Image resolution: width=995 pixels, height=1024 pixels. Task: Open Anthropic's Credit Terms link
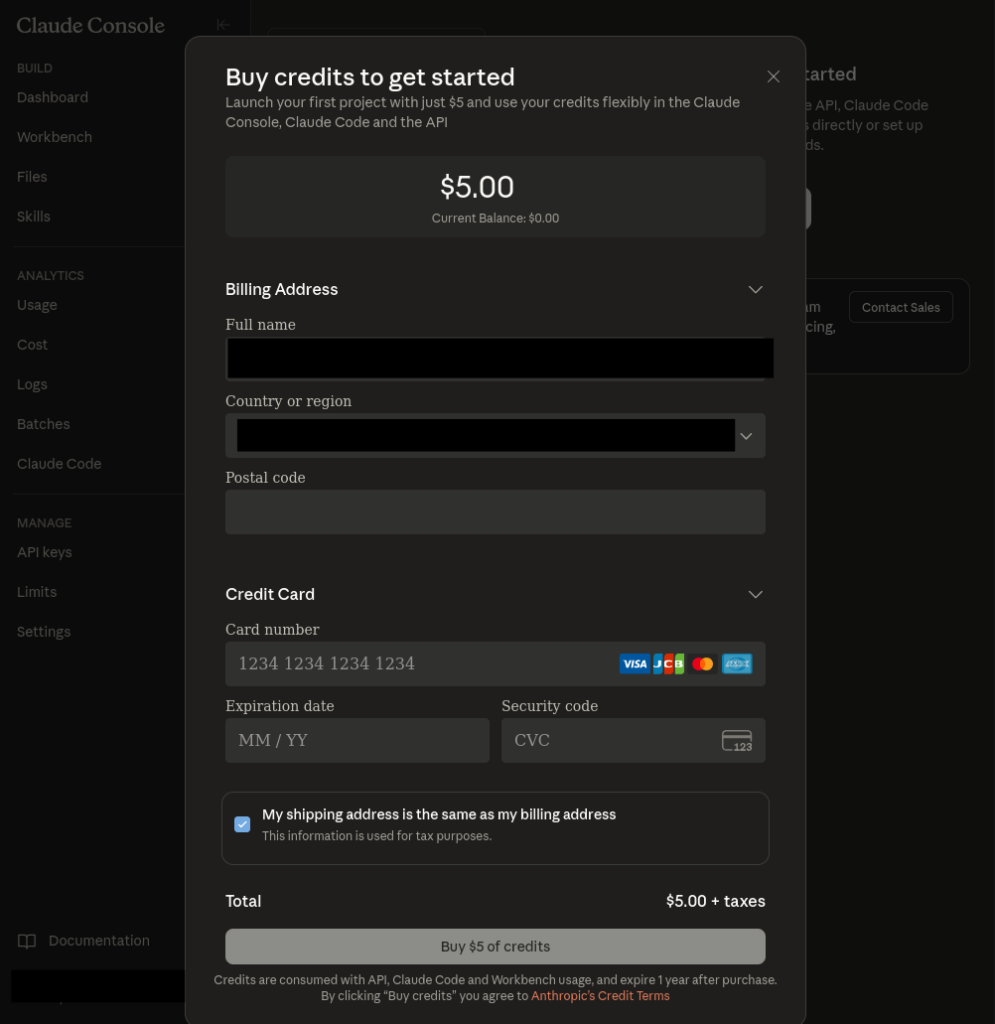[600, 996]
